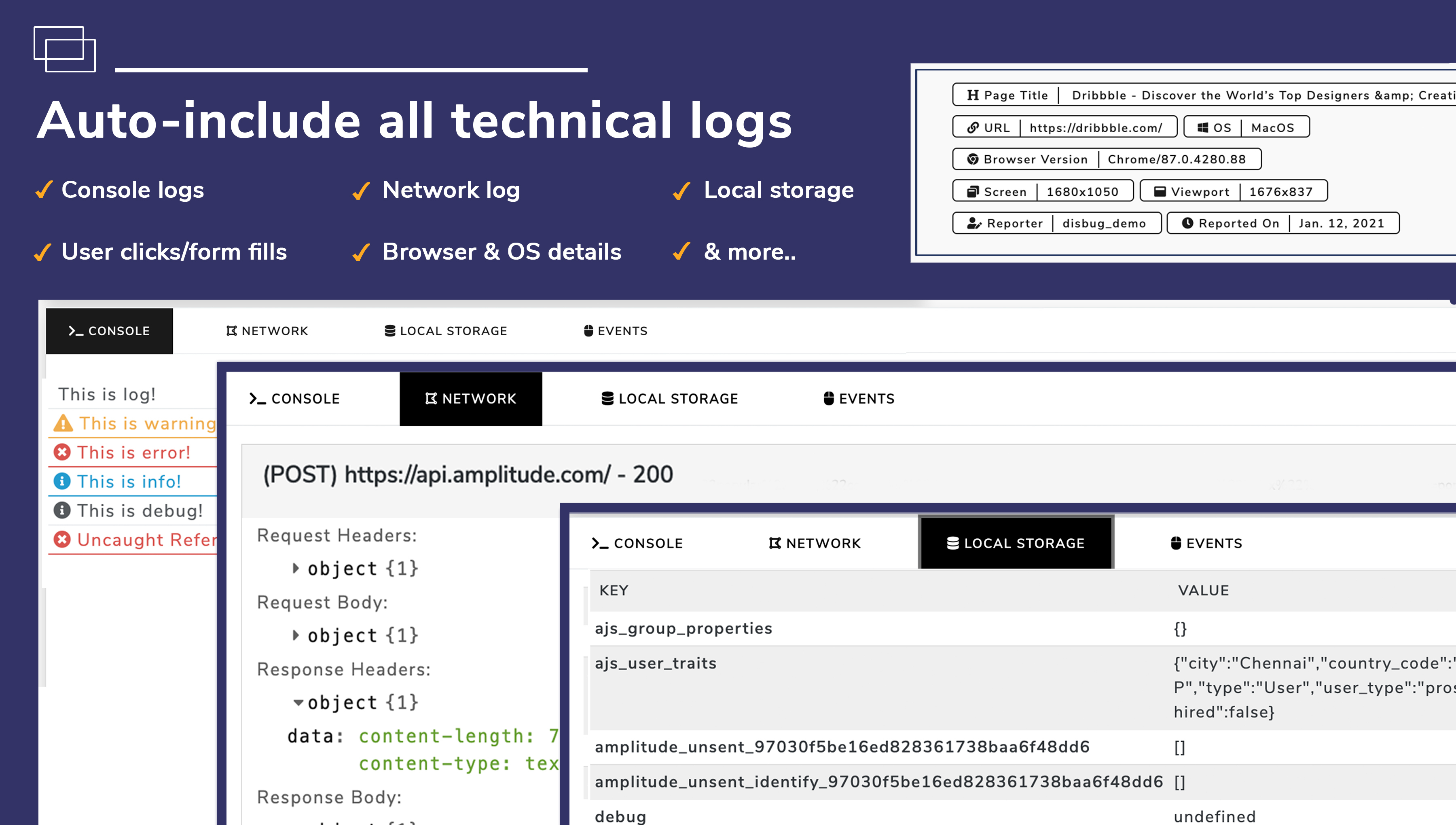This screenshot has width=1456, height=825.
Task: Click the red error icon beside 'This is error!'
Action: coord(62,452)
